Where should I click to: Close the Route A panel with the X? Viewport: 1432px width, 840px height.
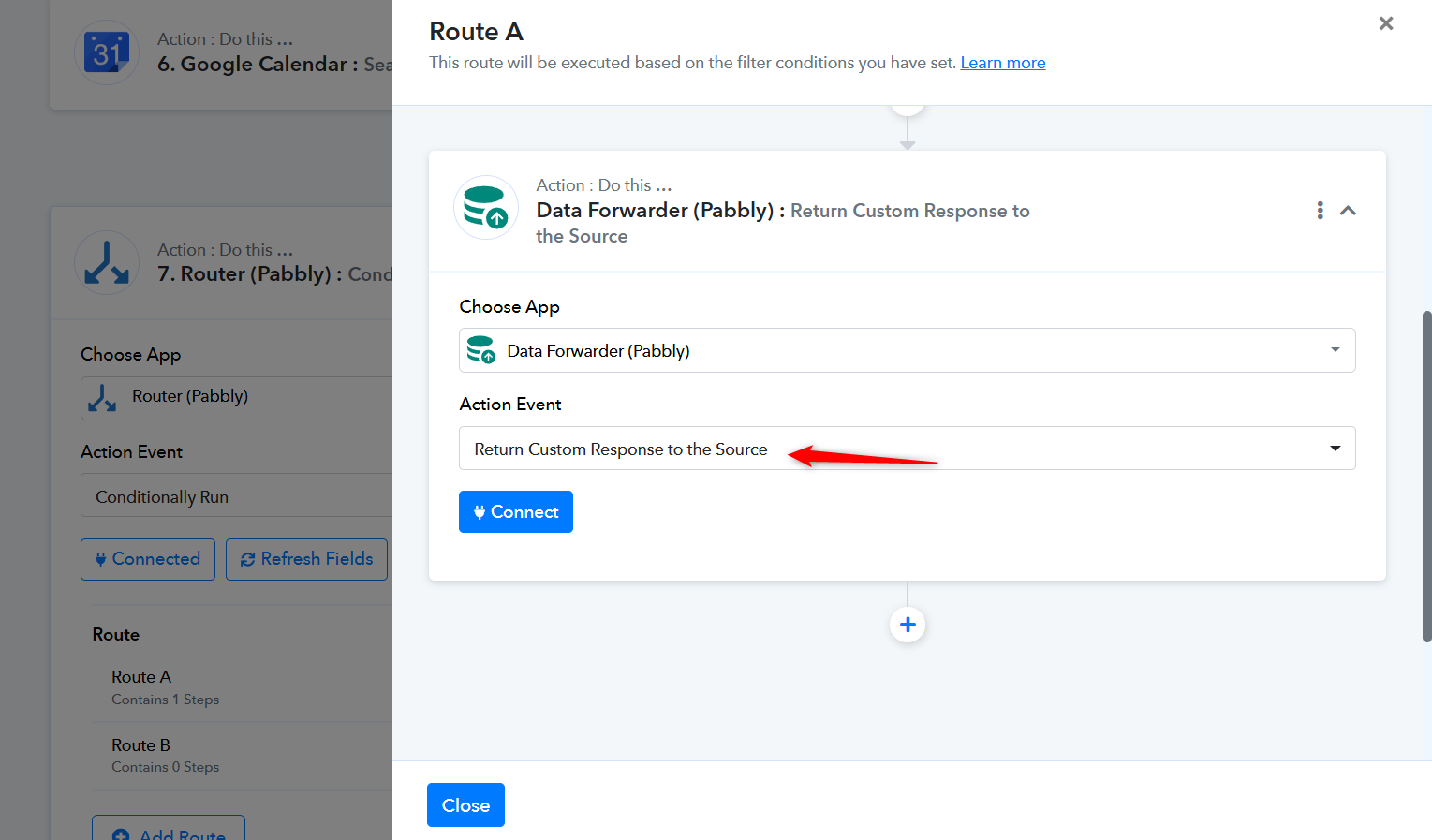point(1386,23)
